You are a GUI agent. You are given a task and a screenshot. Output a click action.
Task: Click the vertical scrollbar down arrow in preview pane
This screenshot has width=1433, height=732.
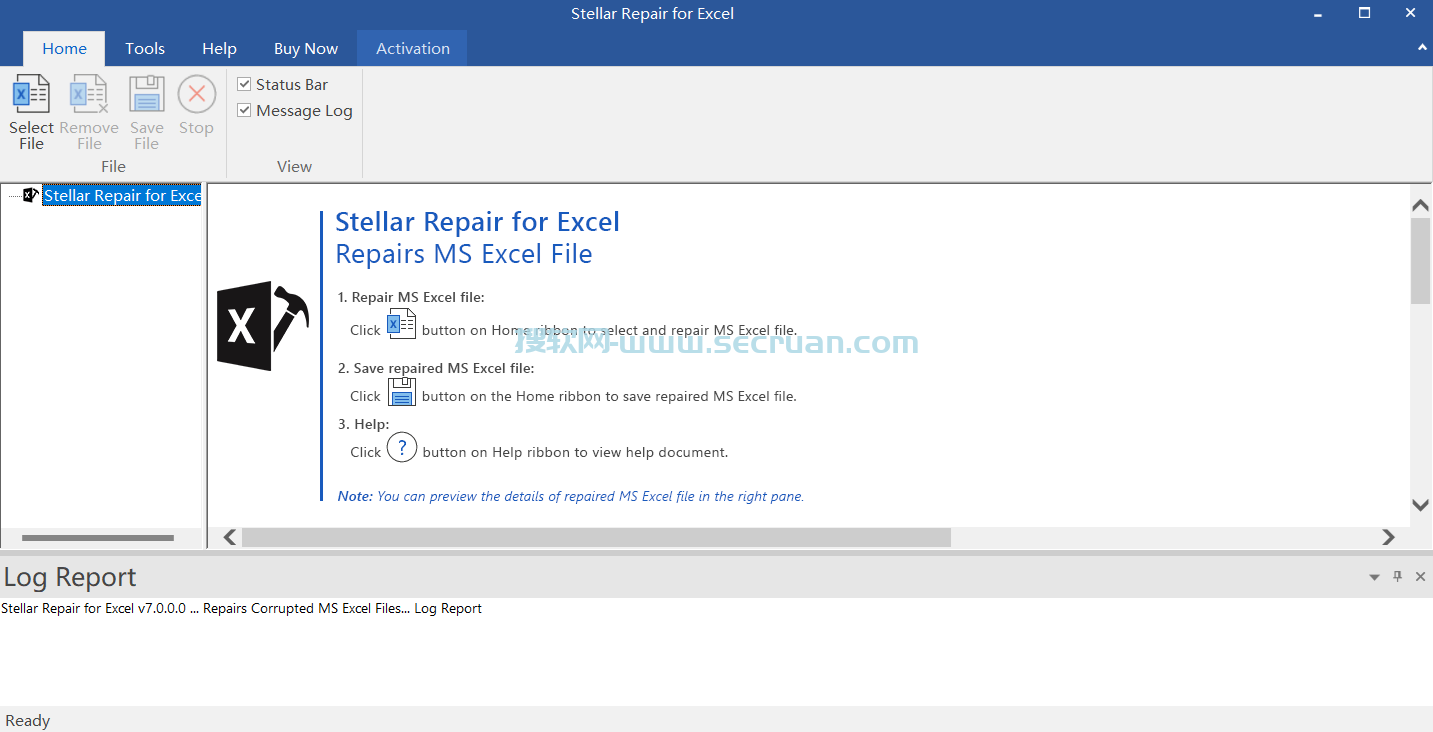pos(1420,505)
